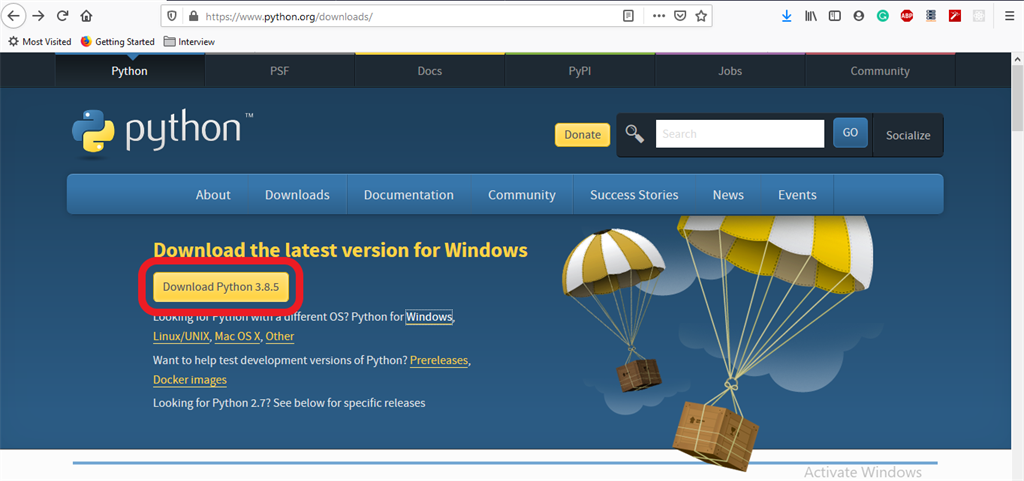Open Getting Started bookmark
Image resolution: width=1024 pixels, height=481 pixels.
pyautogui.click(x=118, y=41)
